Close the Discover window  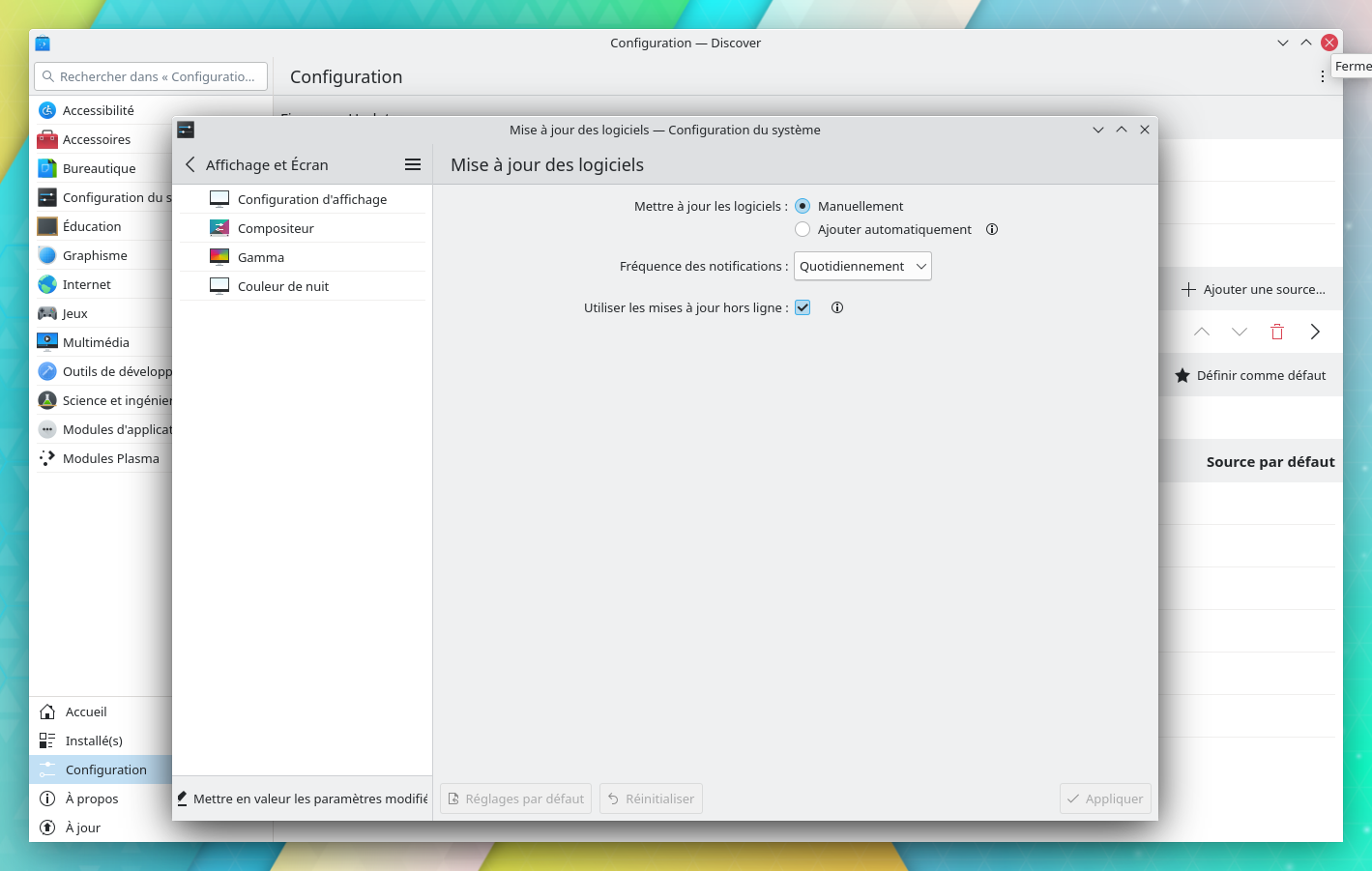click(x=1329, y=43)
